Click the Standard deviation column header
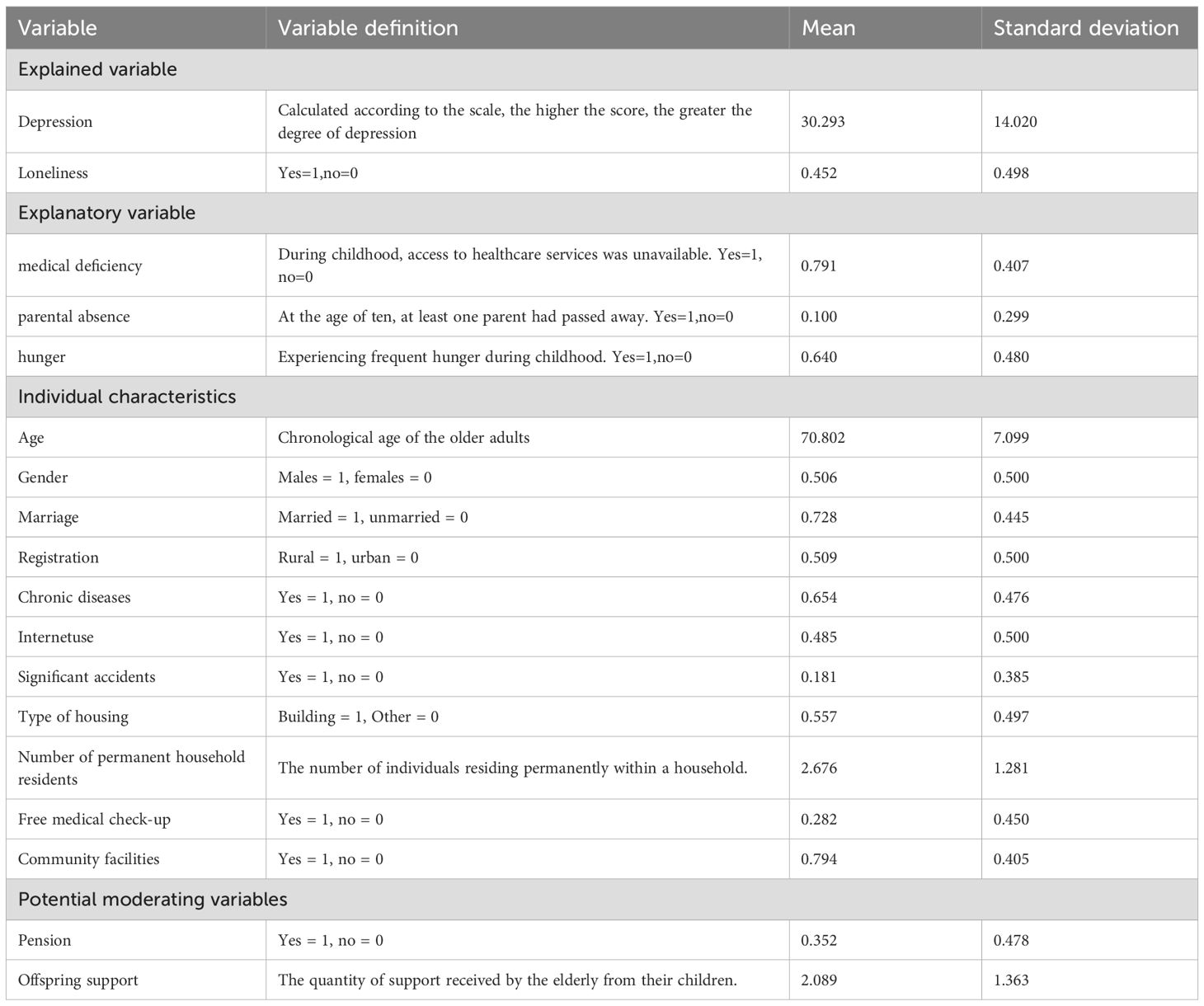1204x1006 pixels. 1085,28
